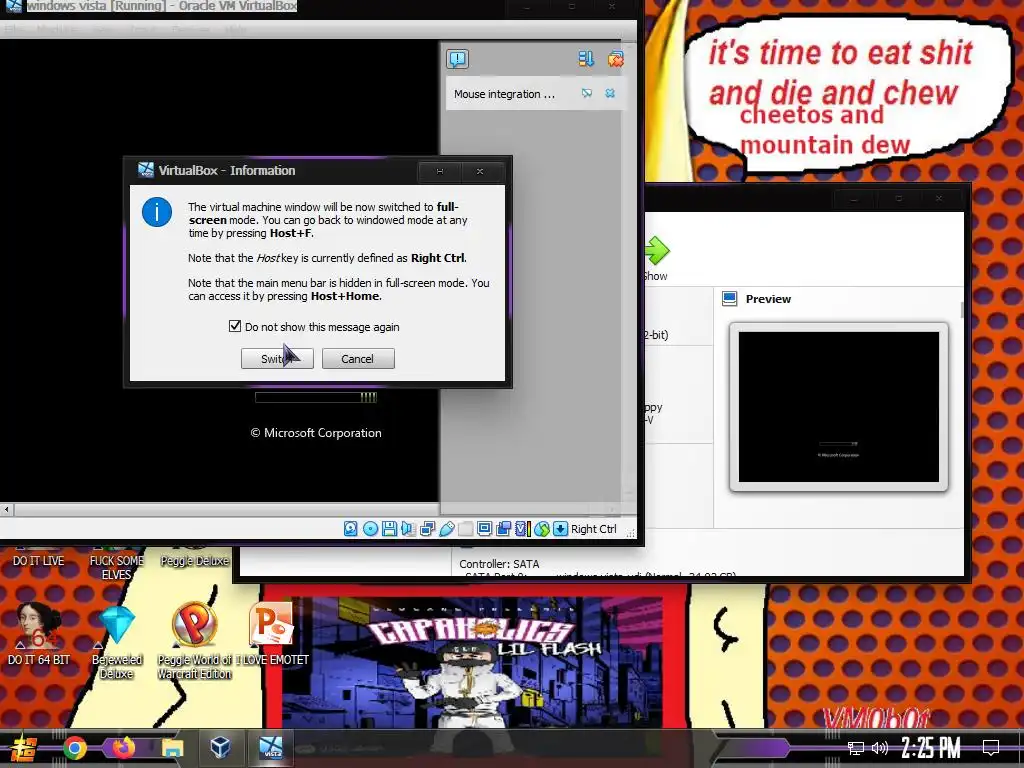This screenshot has width=1024, height=768.
Task: Switch to VirtualBox Manager taskbar button
Action: coord(221,747)
